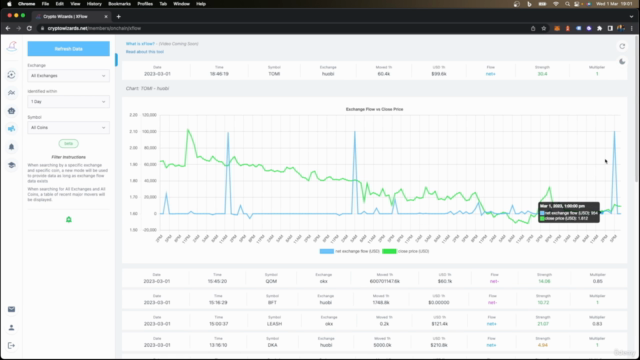Toggle dark mode with the moon icon
Viewport: 640px width, 360px height.
pos(622,62)
